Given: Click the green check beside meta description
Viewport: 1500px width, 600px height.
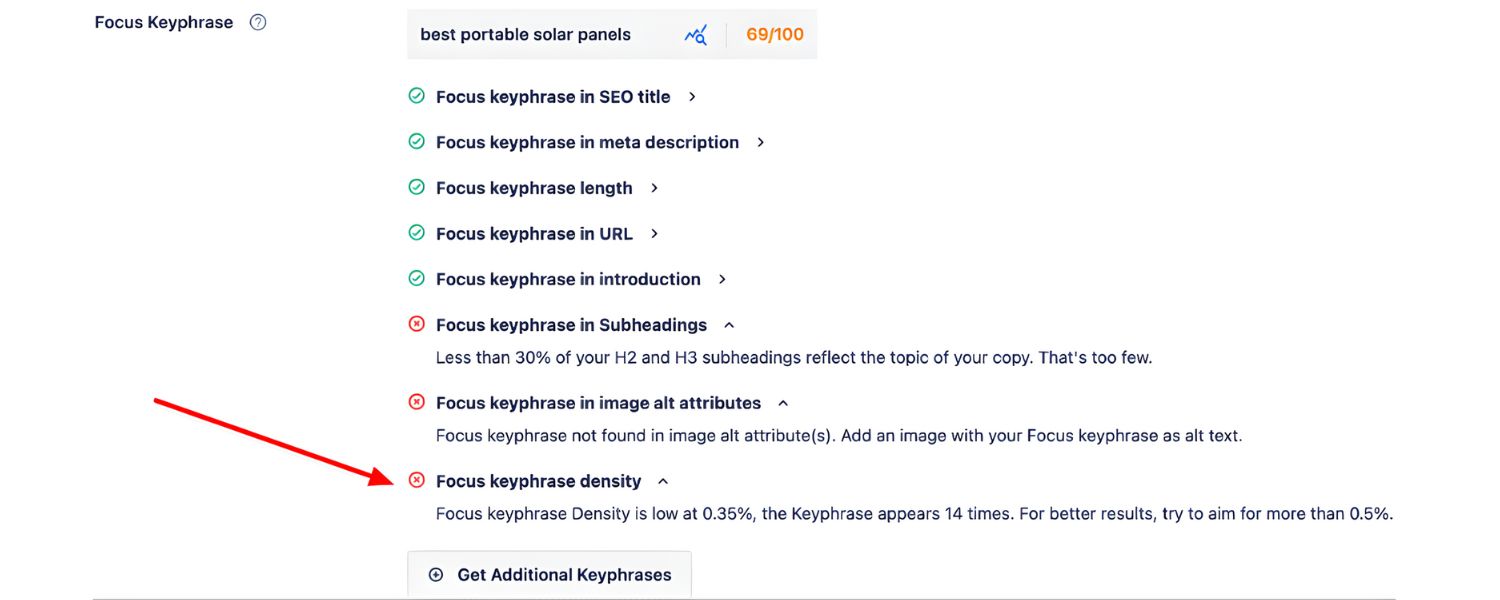Looking at the screenshot, I should (x=417, y=142).
